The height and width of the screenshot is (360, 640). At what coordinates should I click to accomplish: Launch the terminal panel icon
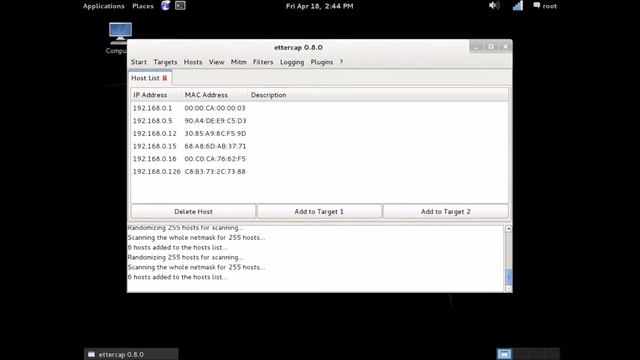(180, 6)
